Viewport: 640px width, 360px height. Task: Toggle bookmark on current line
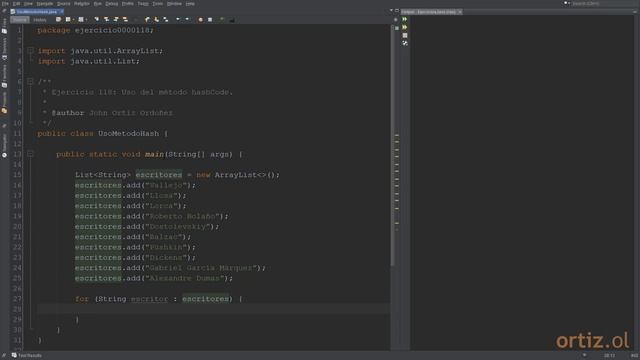(x=166, y=20)
